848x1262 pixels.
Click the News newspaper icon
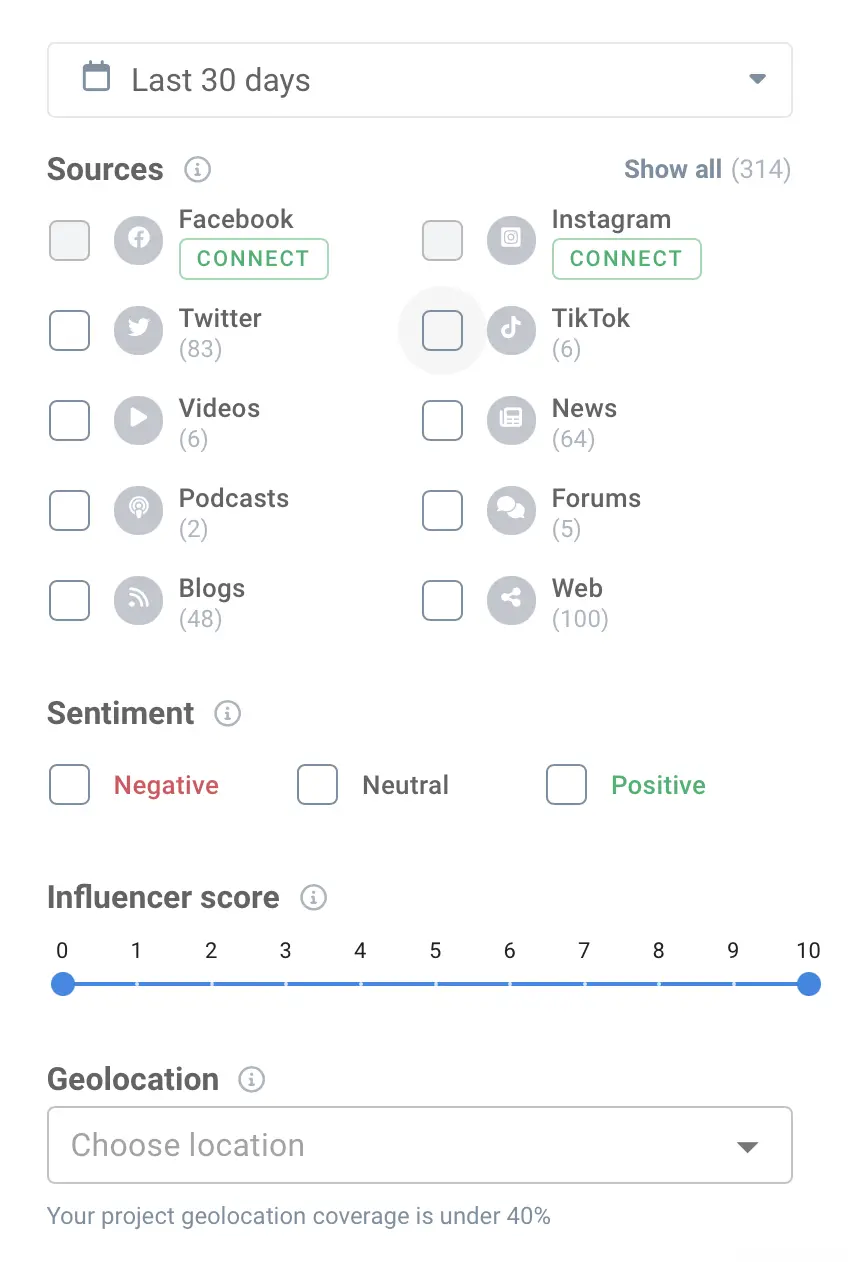click(x=511, y=421)
